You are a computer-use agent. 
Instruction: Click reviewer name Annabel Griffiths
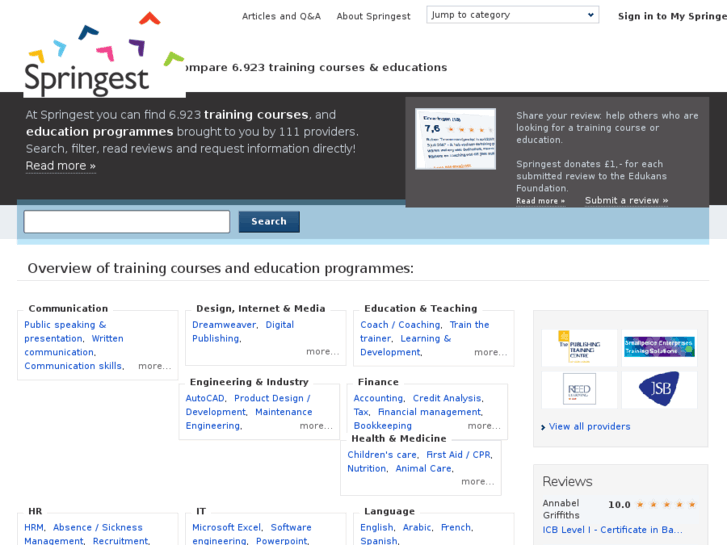click(561, 509)
